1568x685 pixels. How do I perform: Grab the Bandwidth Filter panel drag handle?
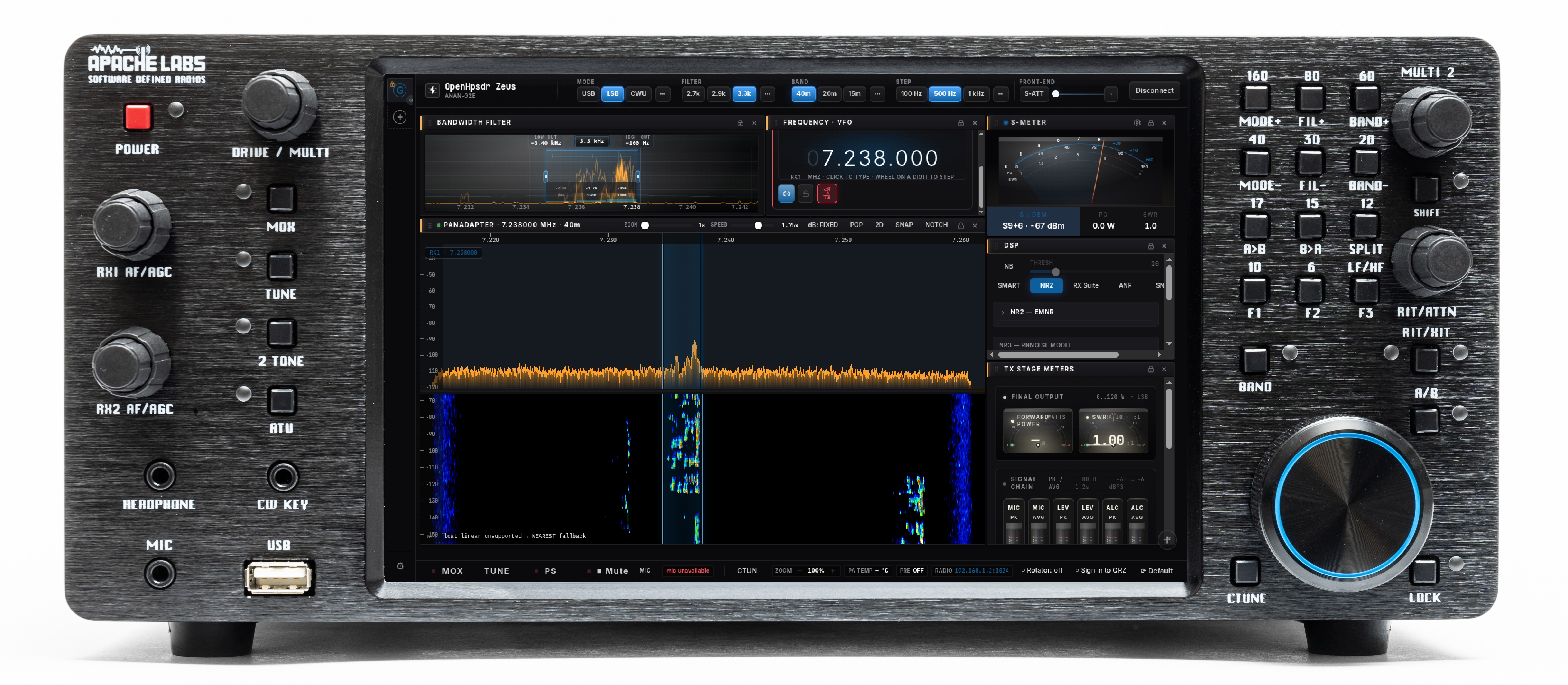pos(430,123)
